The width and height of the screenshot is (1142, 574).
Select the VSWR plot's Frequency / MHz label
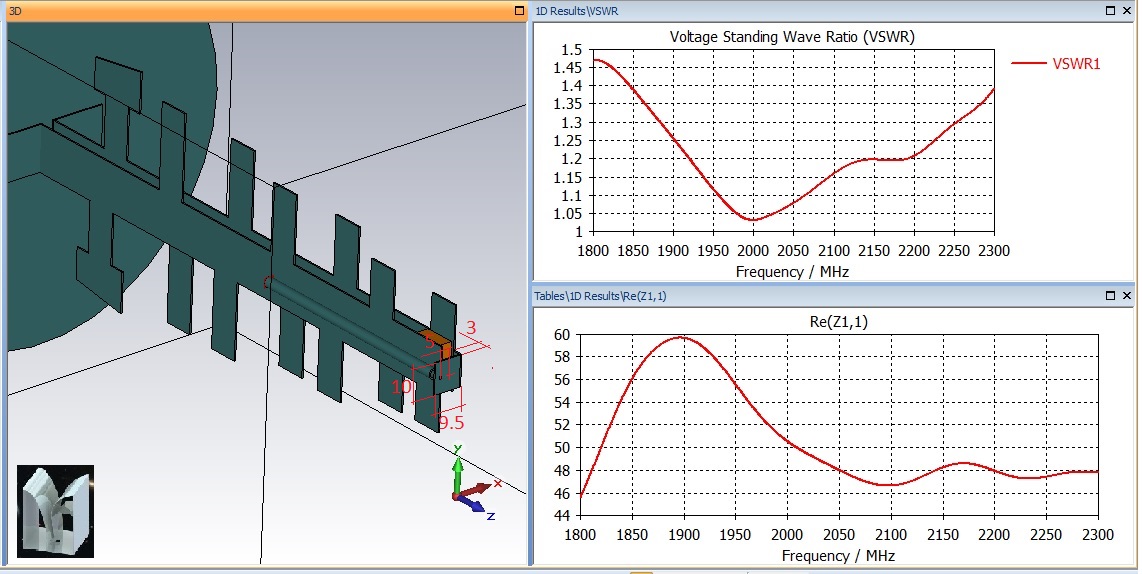[x=792, y=272]
